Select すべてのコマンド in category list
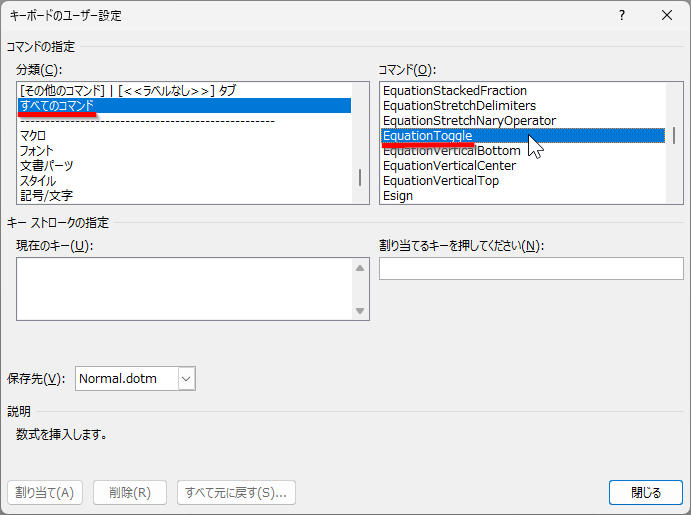 (185, 105)
